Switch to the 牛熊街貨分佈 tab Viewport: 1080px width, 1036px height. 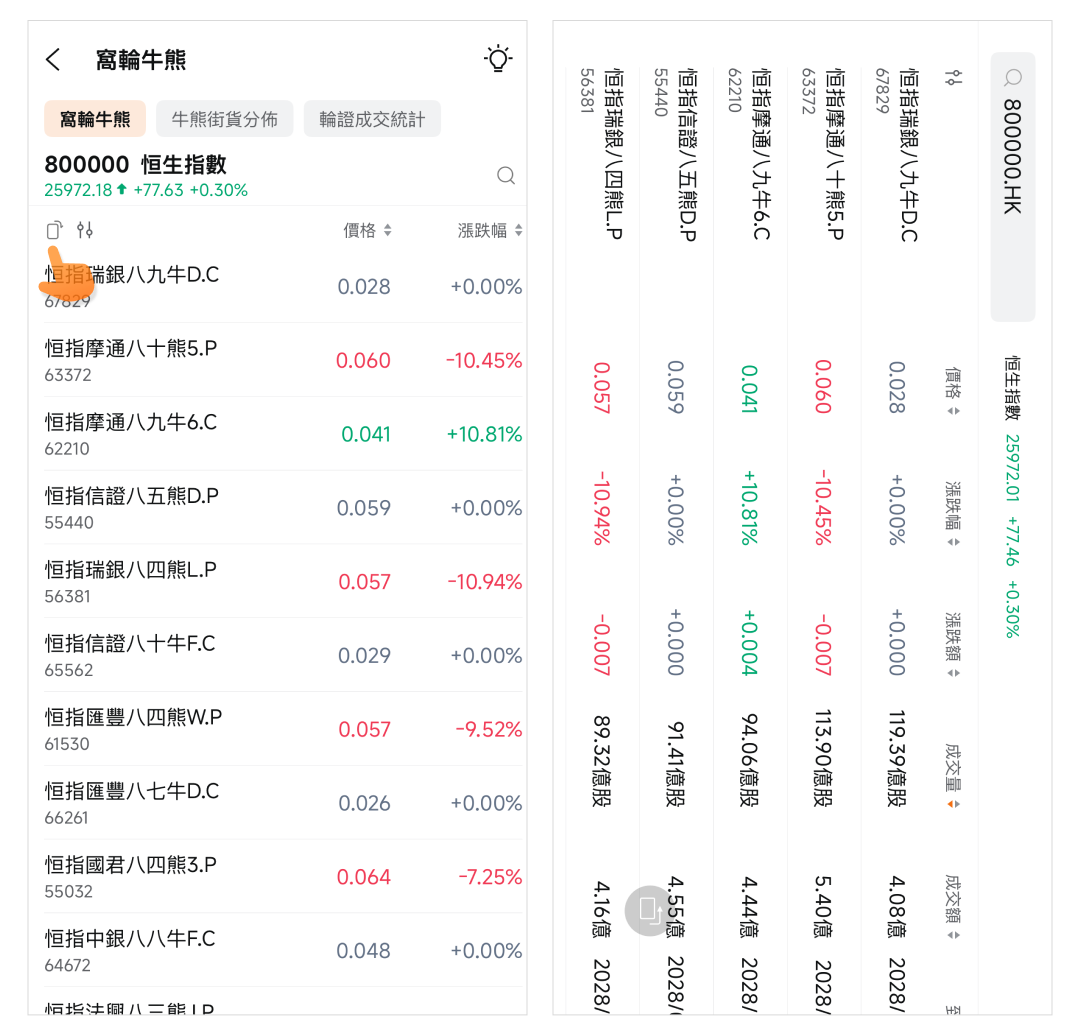[x=224, y=119]
